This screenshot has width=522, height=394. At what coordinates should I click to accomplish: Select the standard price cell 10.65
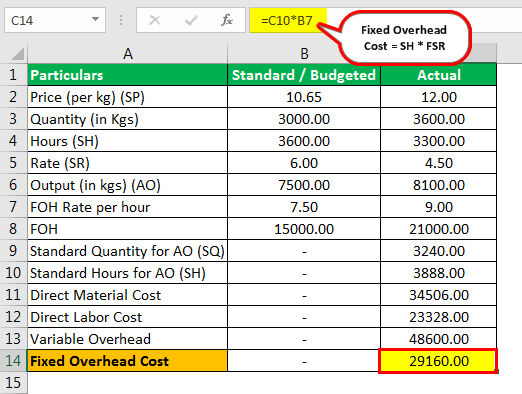304,97
